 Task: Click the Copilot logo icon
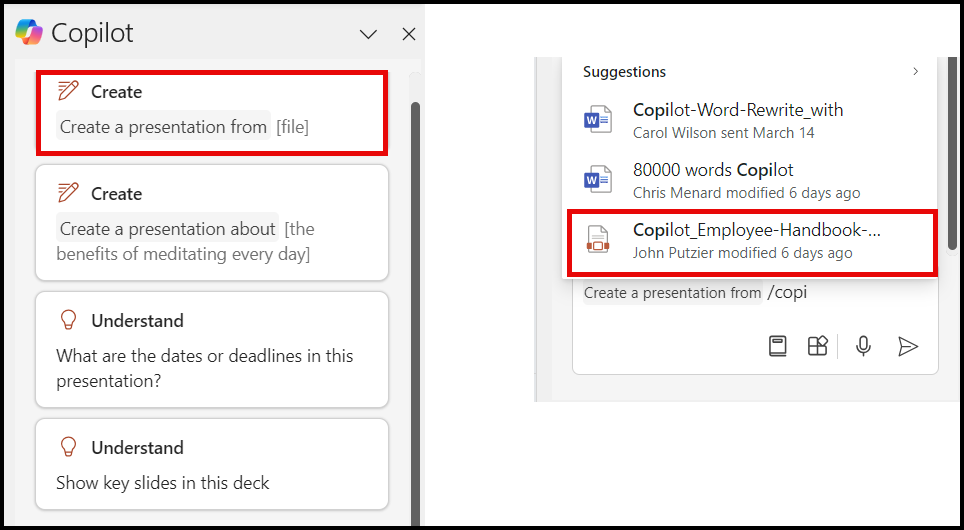[x=29, y=33]
